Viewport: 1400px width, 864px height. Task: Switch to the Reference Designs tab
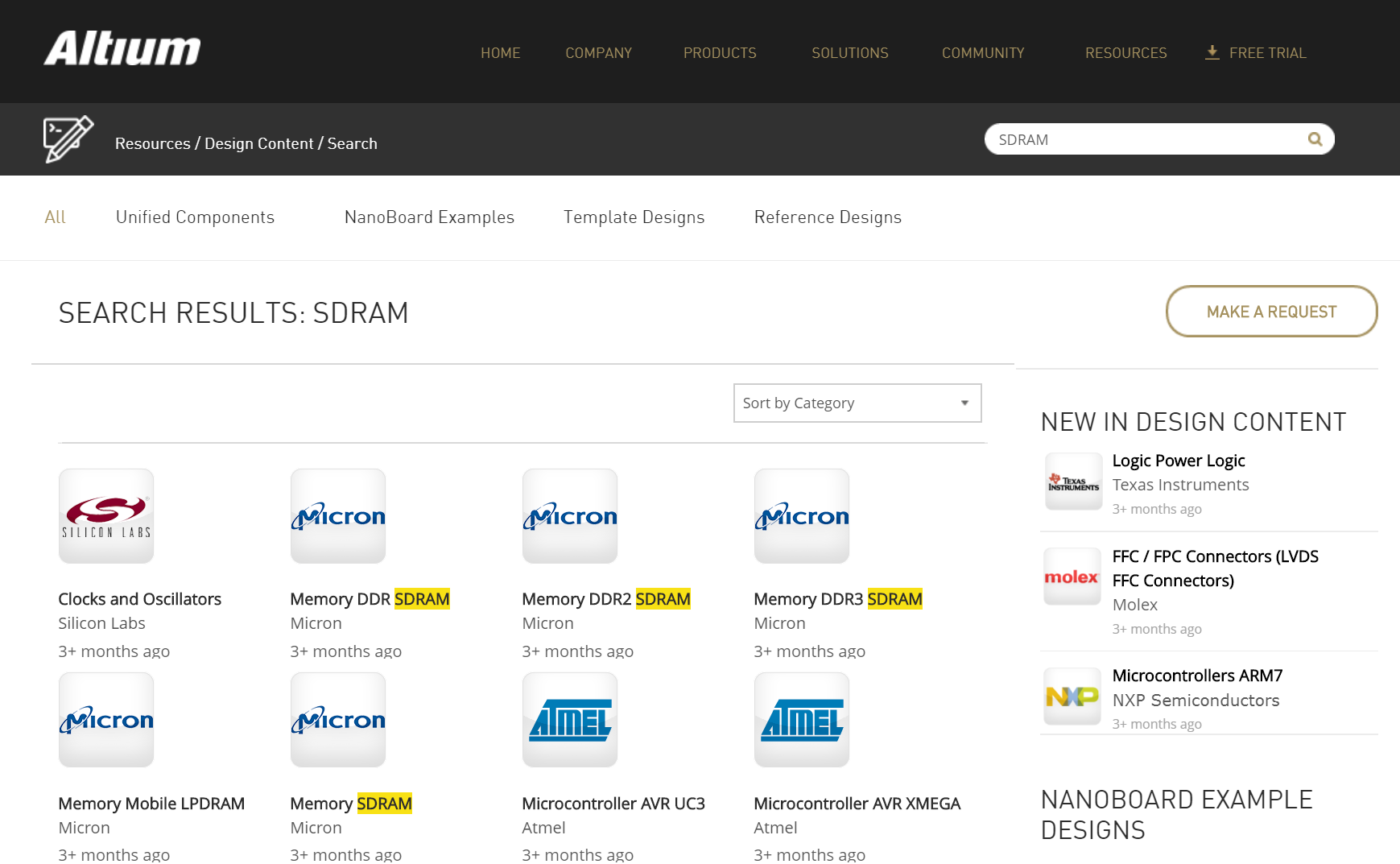828,217
